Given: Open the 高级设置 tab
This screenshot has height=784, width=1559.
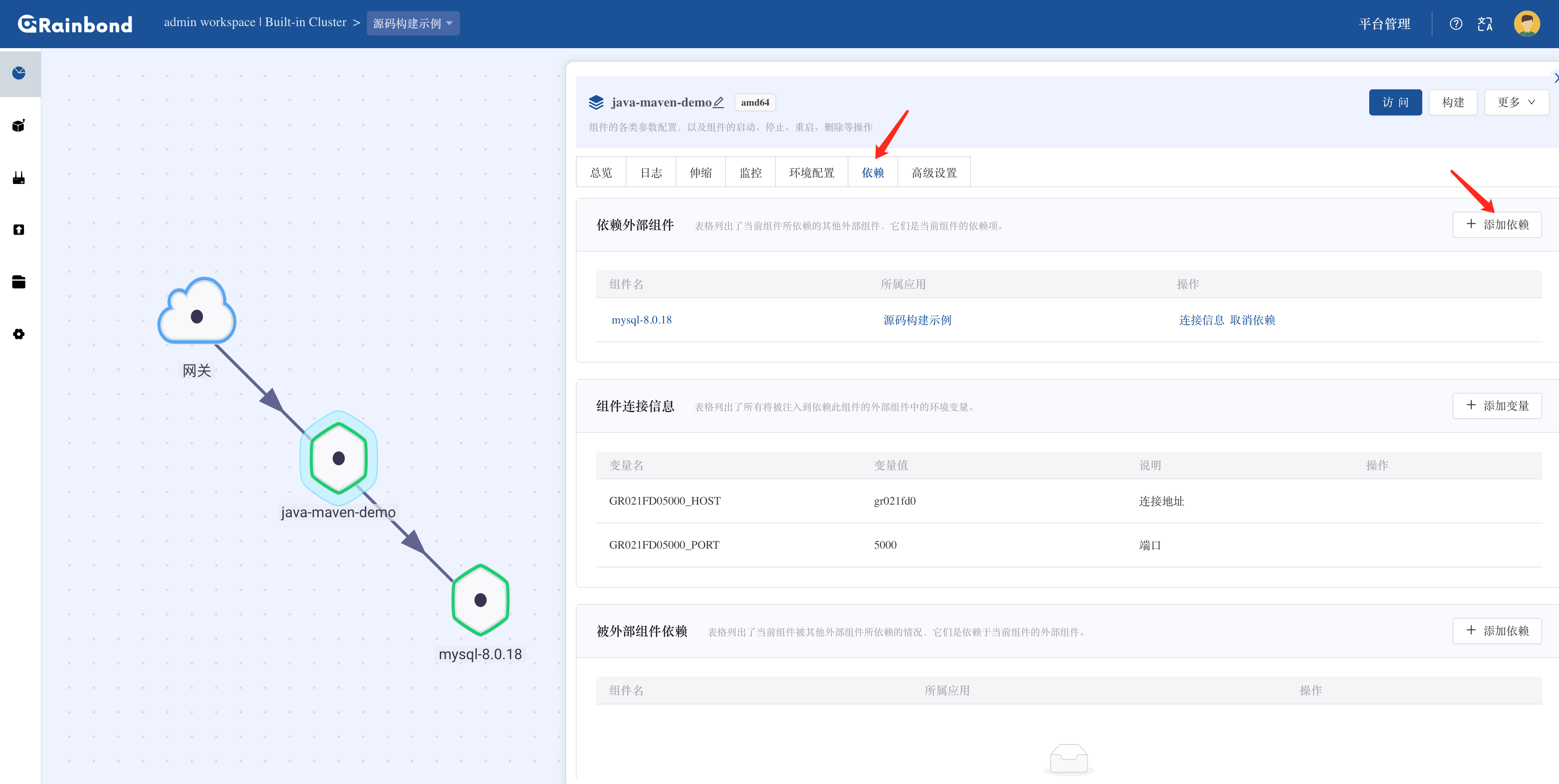Looking at the screenshot, I should coord(934,173).
